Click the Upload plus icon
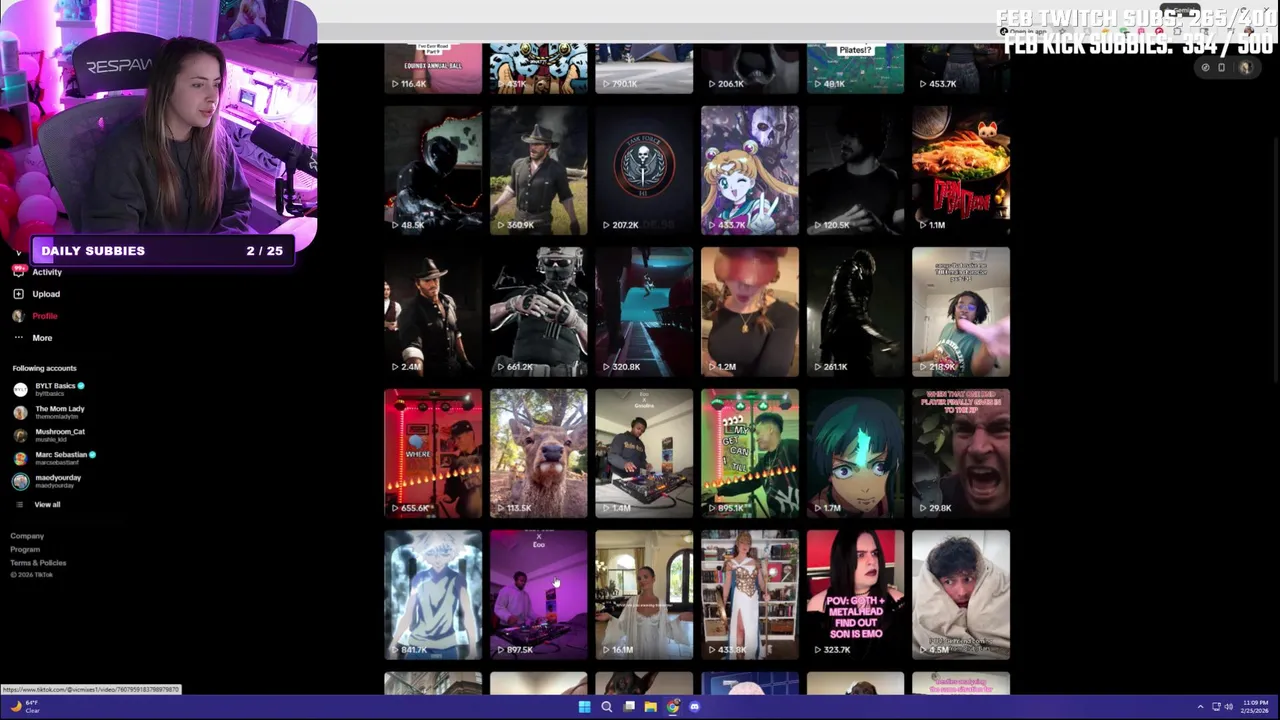This screenshot has height=720, width=1280. pos(18,294)
